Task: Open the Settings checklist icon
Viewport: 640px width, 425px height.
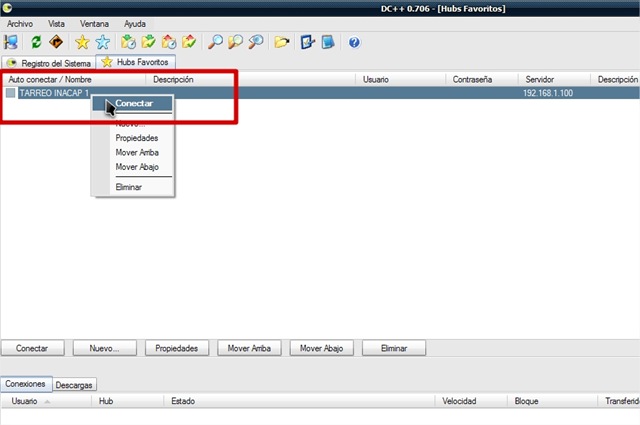Action: click(307, 42)
